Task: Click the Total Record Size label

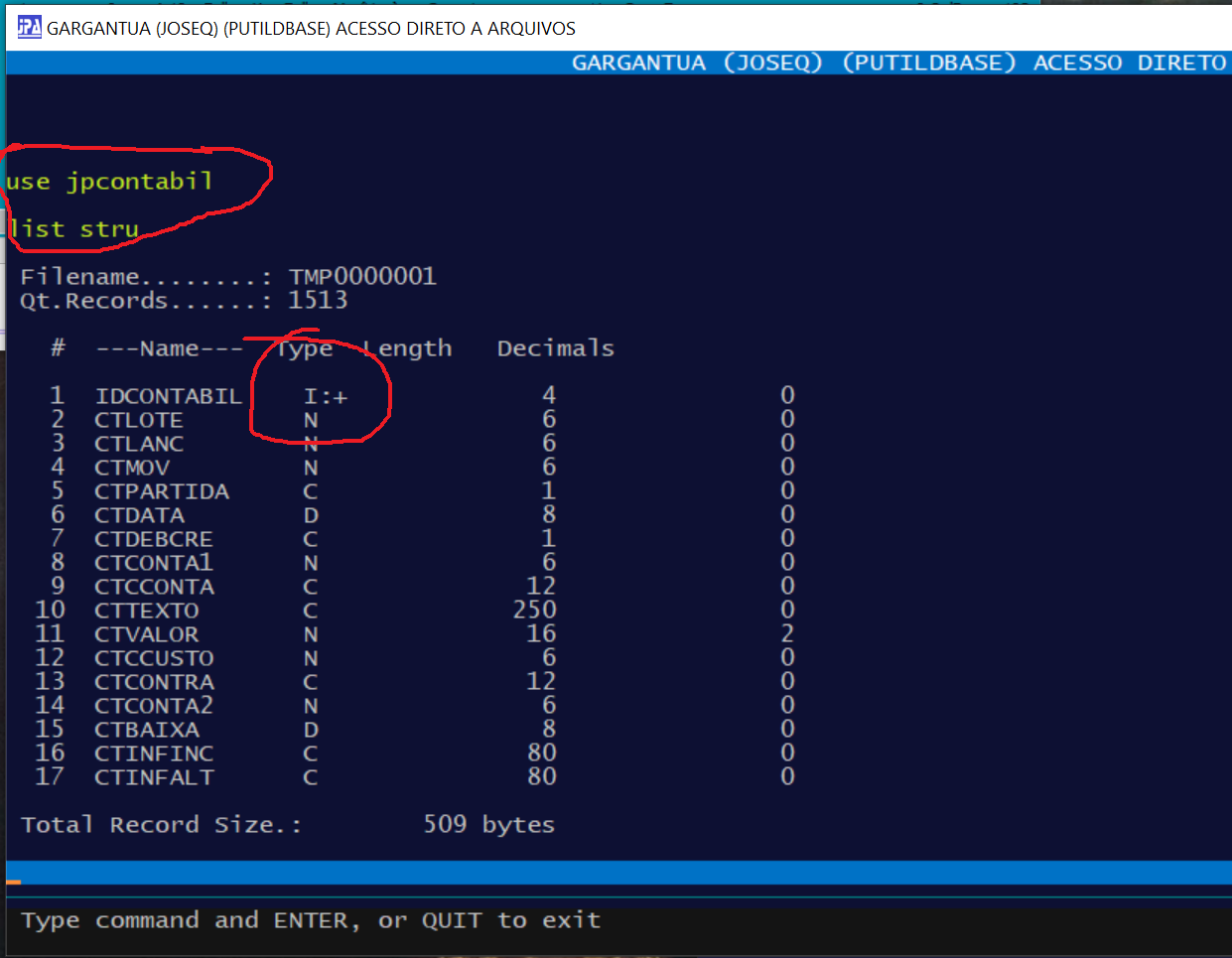Action: [x=161, y=825]
